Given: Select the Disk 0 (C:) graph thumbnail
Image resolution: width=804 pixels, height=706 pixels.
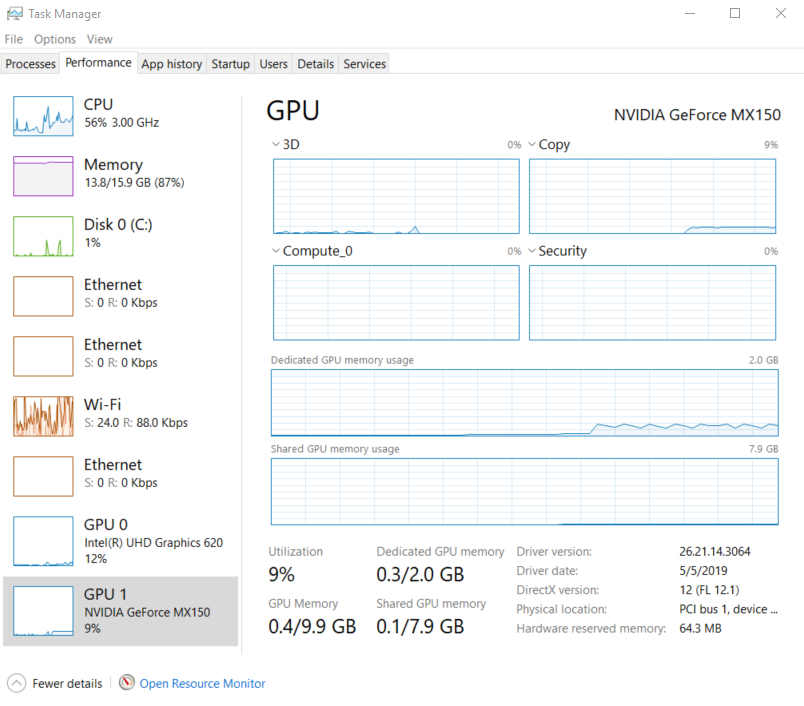Looking at the screenshot, I should pyautogui.click(x=43, y=236).
